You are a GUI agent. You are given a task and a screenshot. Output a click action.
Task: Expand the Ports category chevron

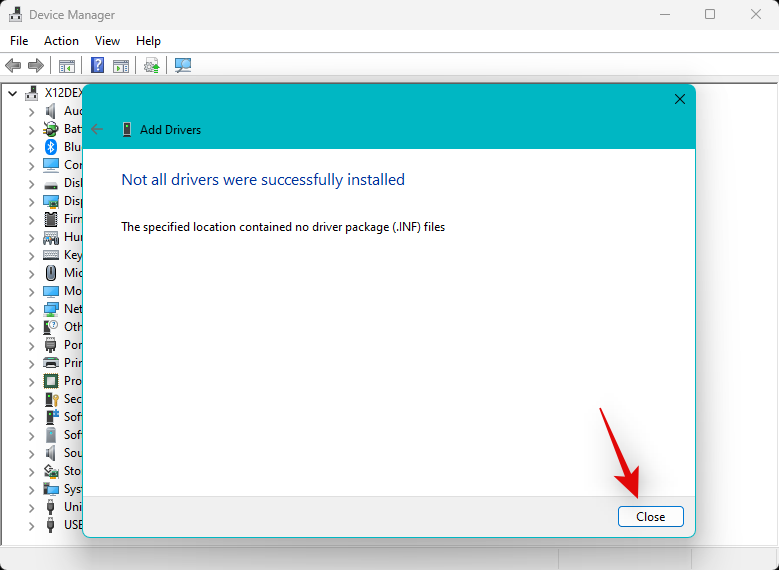coord(31,345)
